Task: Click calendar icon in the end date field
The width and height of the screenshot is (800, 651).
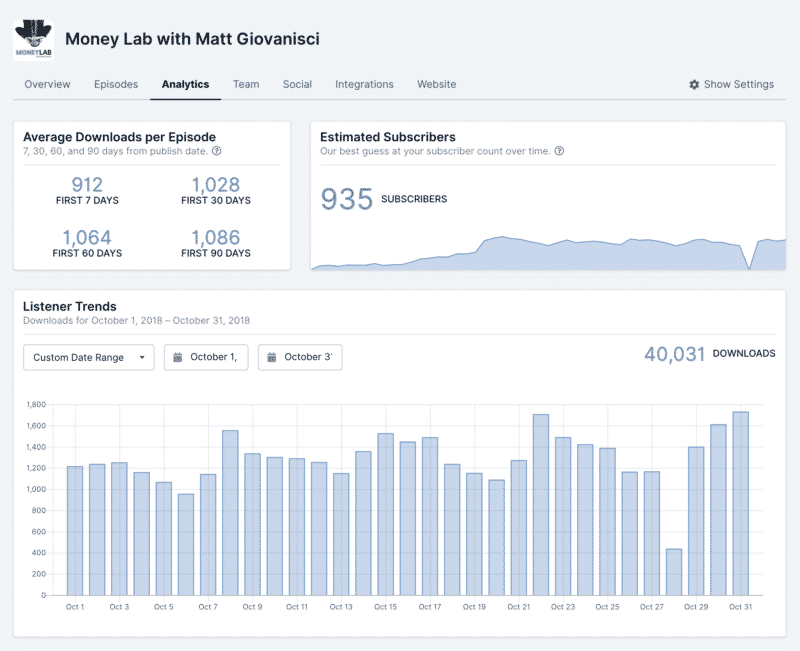Action: [272, 357]
